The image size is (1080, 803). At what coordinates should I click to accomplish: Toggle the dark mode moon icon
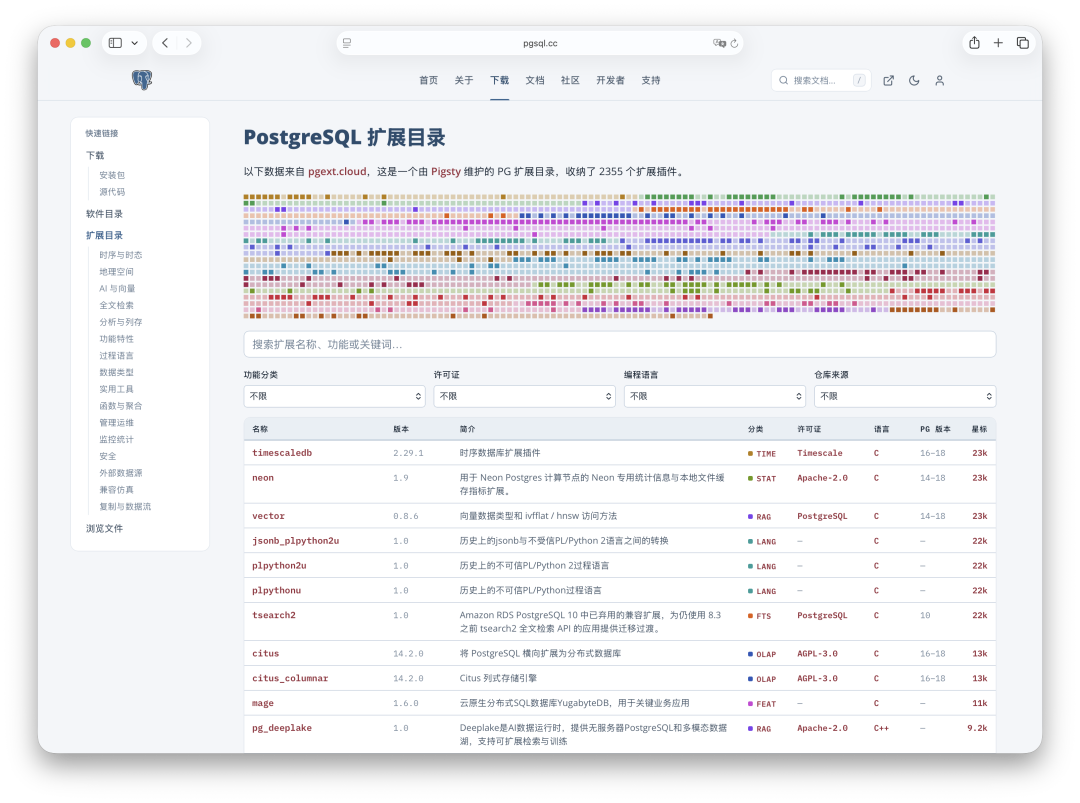point(914,81)
